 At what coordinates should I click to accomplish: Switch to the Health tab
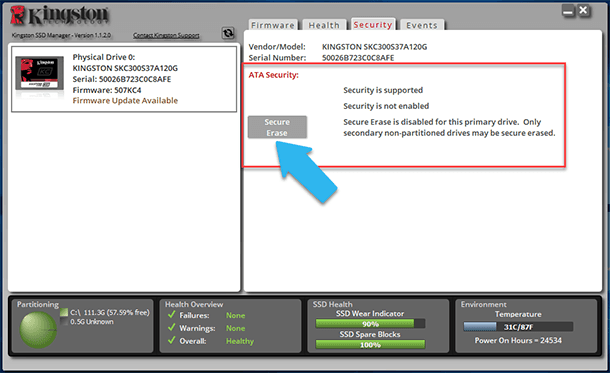pos(324,25)
